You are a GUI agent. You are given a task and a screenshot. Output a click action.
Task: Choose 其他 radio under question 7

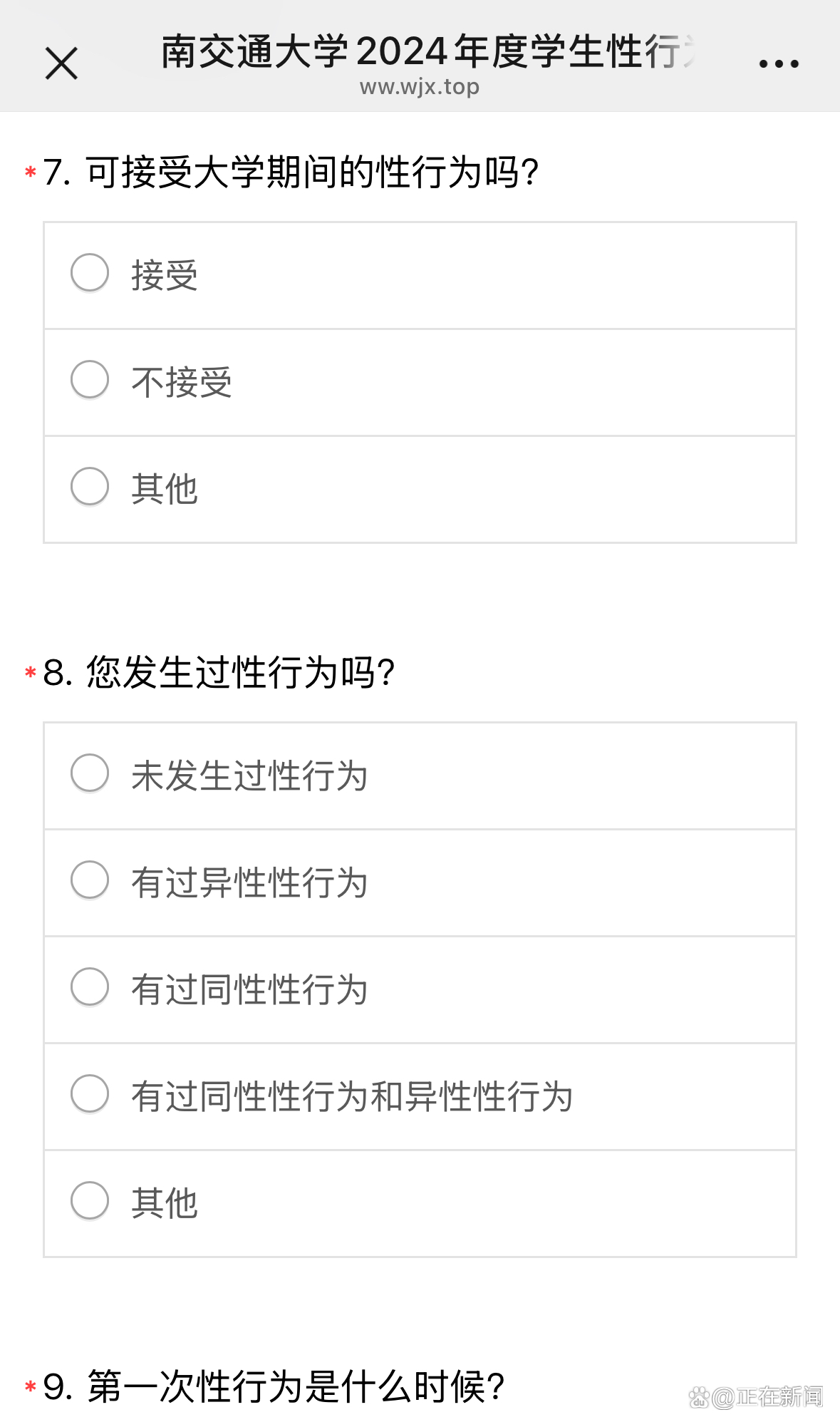(90, 487)
